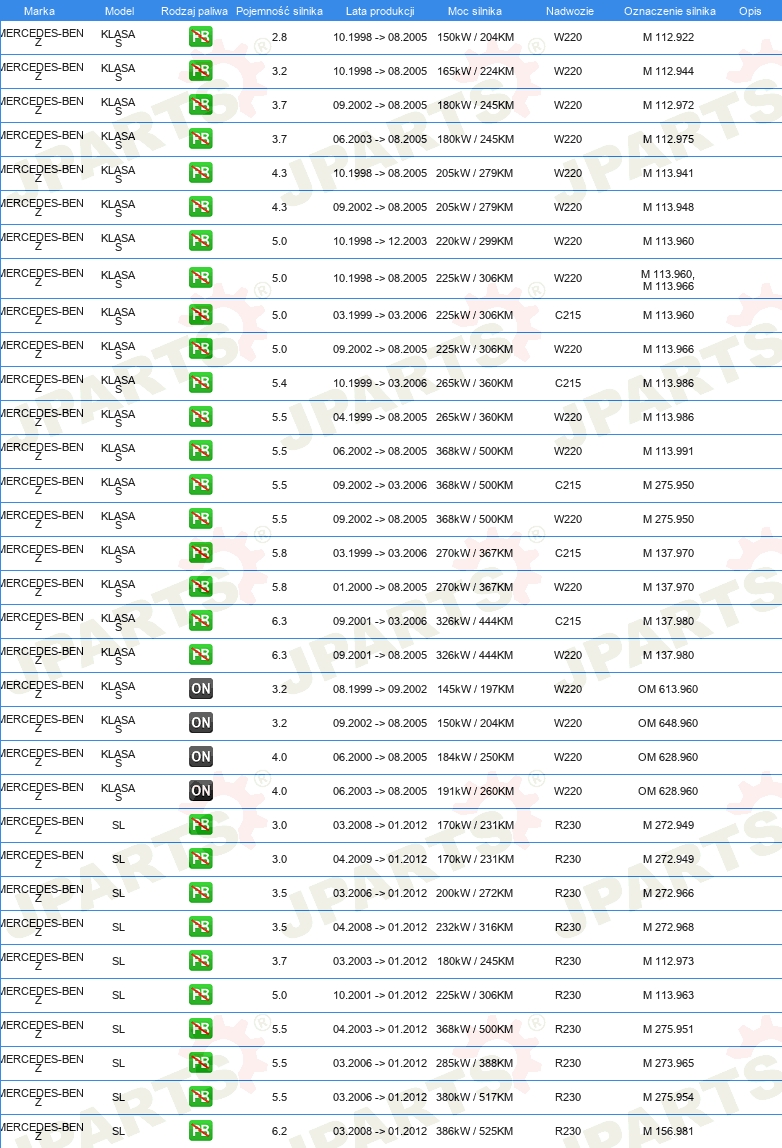Select the power value 184kW / 250KM
The width and height of the screenshot is (782, 1148).
(475, 757)
